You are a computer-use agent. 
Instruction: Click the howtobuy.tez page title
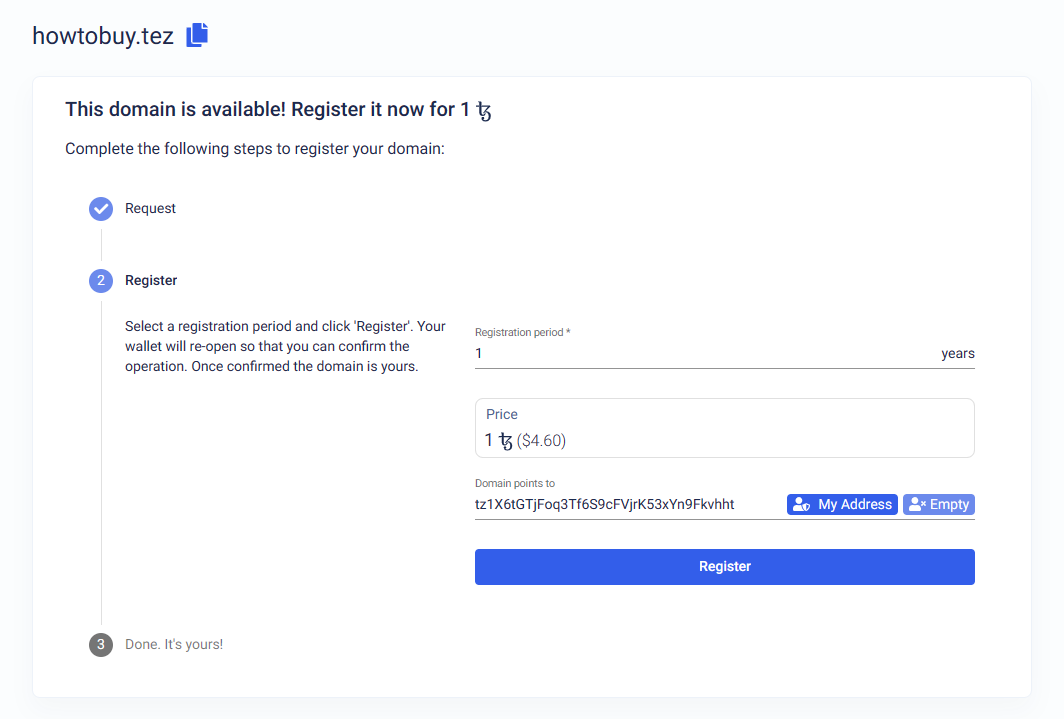click(103, 36)
